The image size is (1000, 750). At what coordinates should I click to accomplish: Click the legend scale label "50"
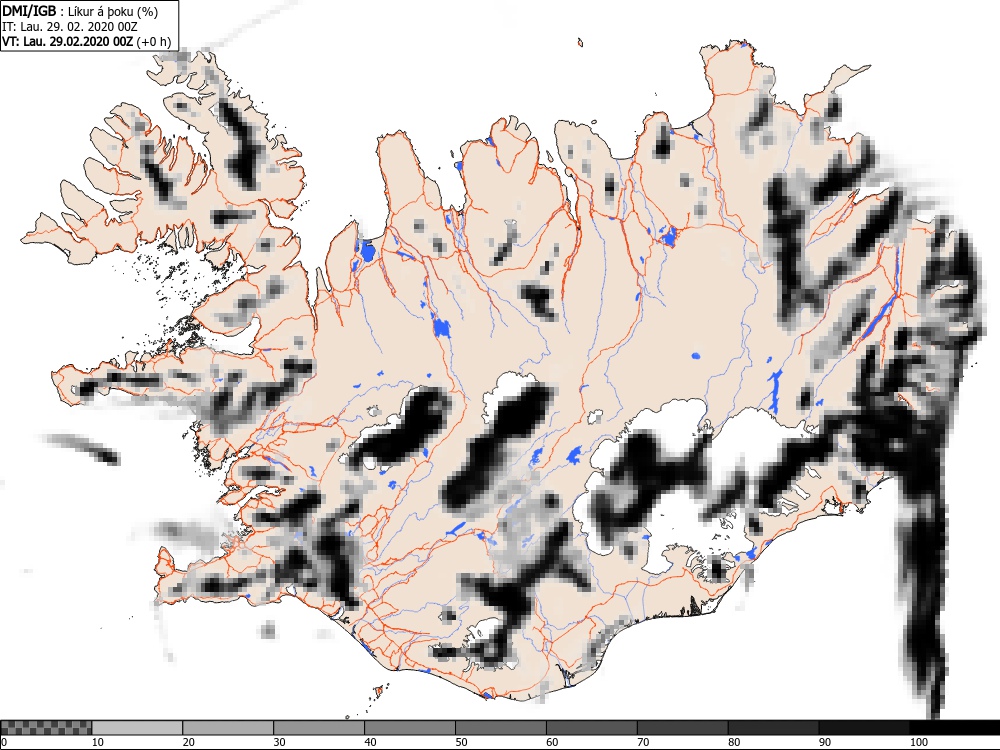coord(461,742)
